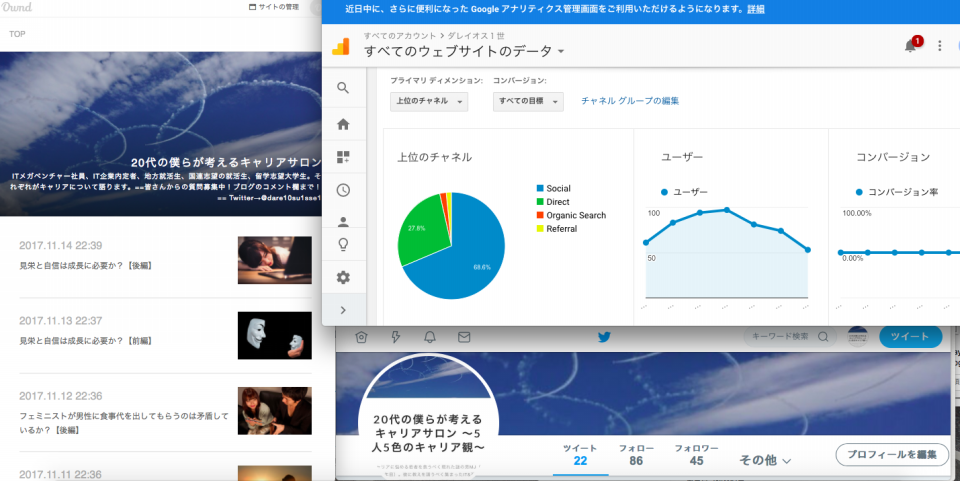Click the Twitter lightning bolt icon

(396, 337)
